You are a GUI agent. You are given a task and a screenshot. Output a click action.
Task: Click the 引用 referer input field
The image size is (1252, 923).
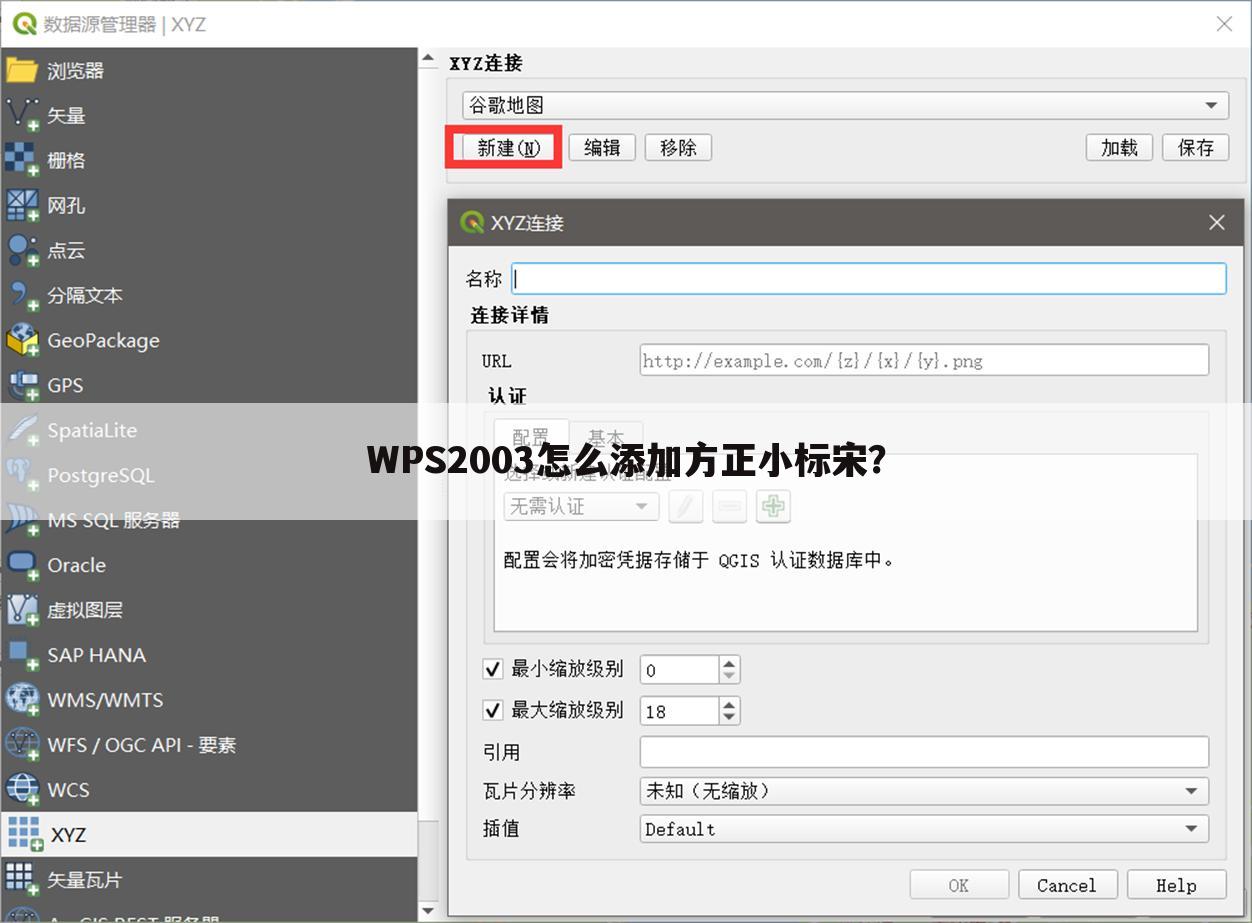tap(924, 752)
